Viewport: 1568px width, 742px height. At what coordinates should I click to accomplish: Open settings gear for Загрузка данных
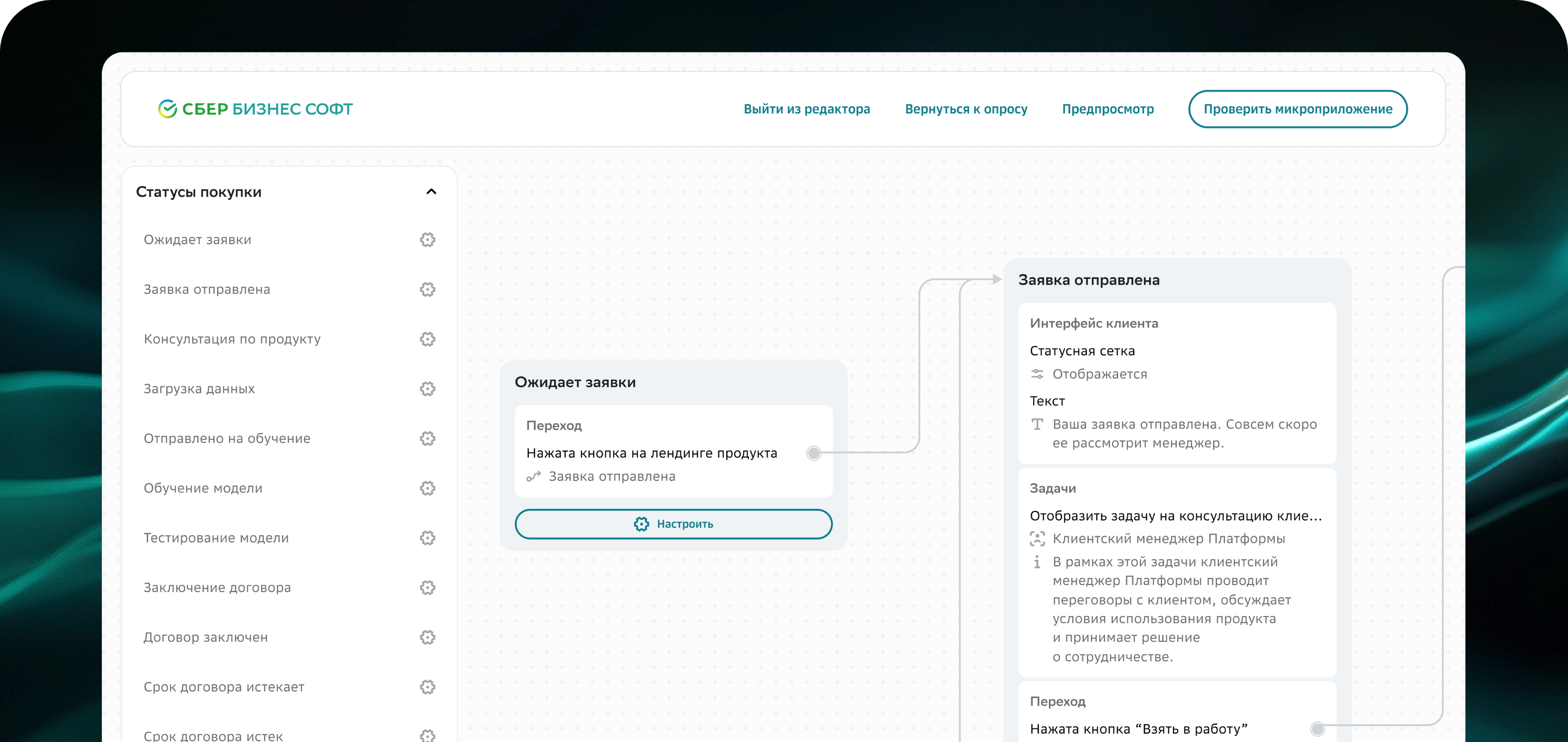[x=427, y=389]
